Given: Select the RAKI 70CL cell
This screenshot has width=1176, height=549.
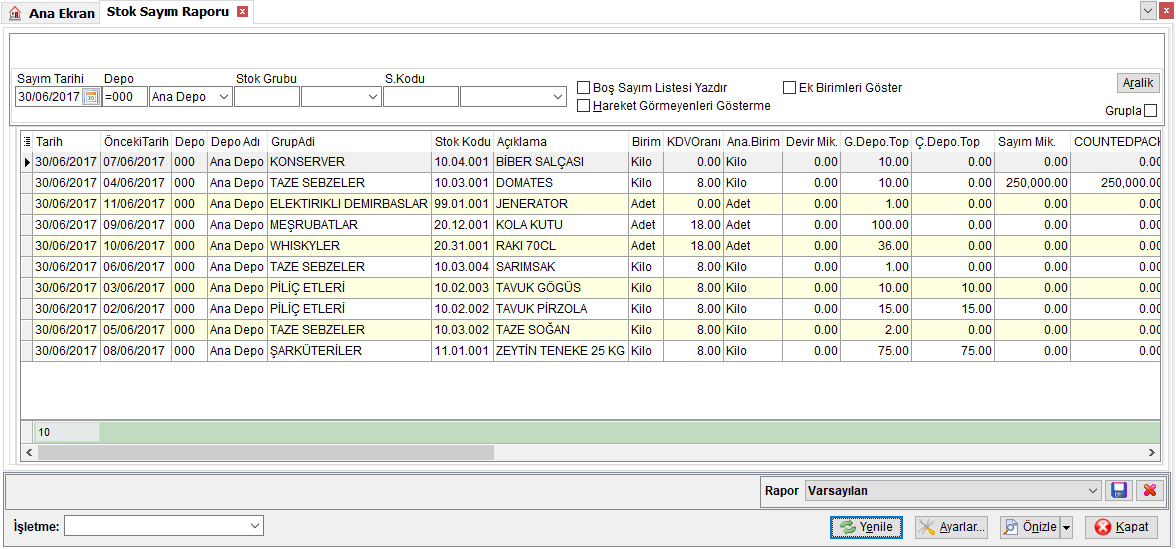Looking at the screenshot, I should (561, 246).
